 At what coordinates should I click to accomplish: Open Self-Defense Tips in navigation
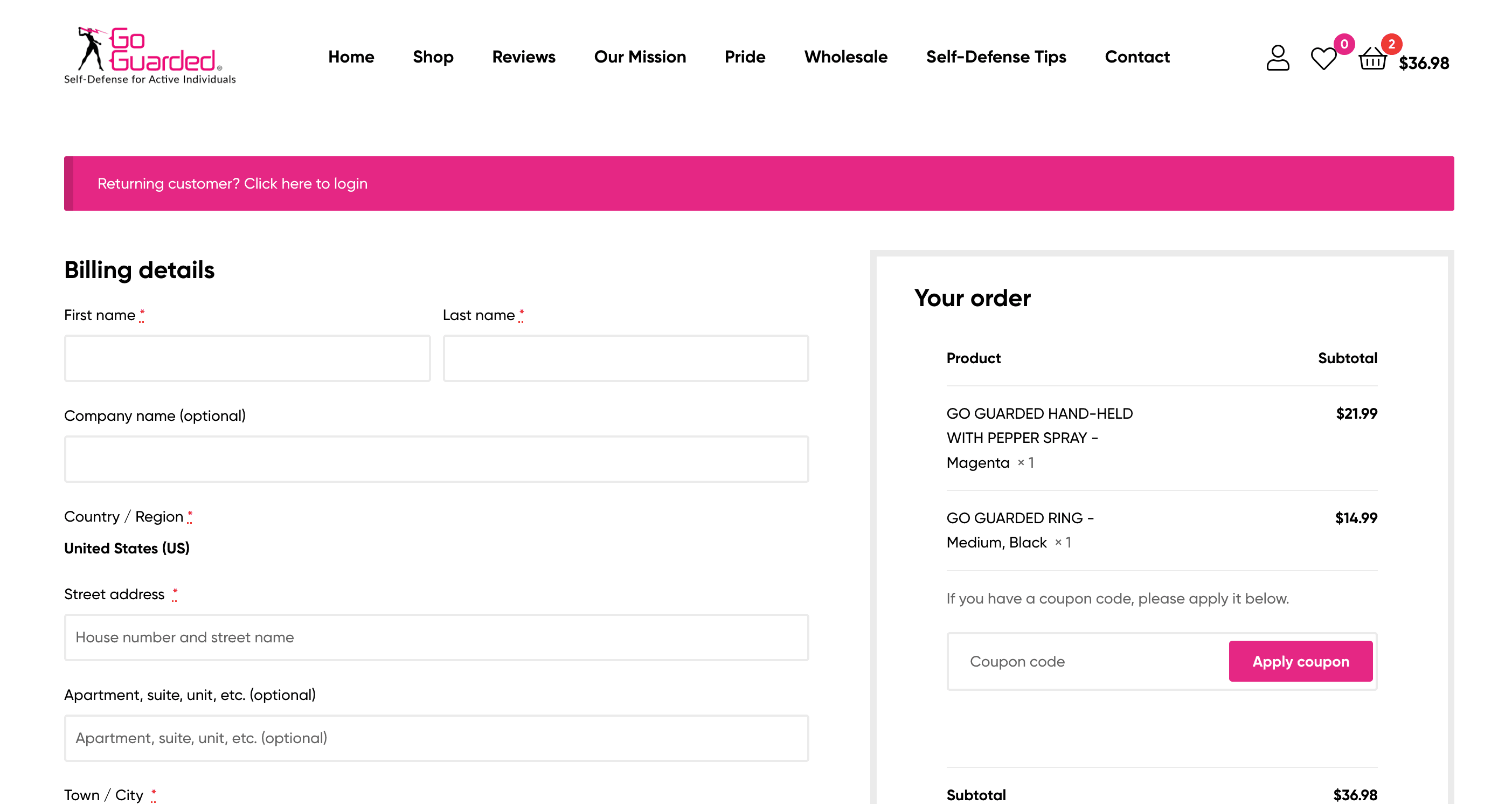pyautogui.click(x=995, y=57)
